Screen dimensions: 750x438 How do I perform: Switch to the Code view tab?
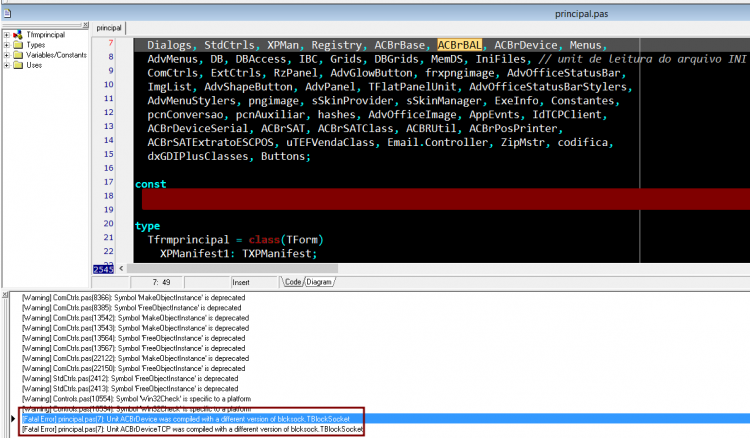click(293, 282)
